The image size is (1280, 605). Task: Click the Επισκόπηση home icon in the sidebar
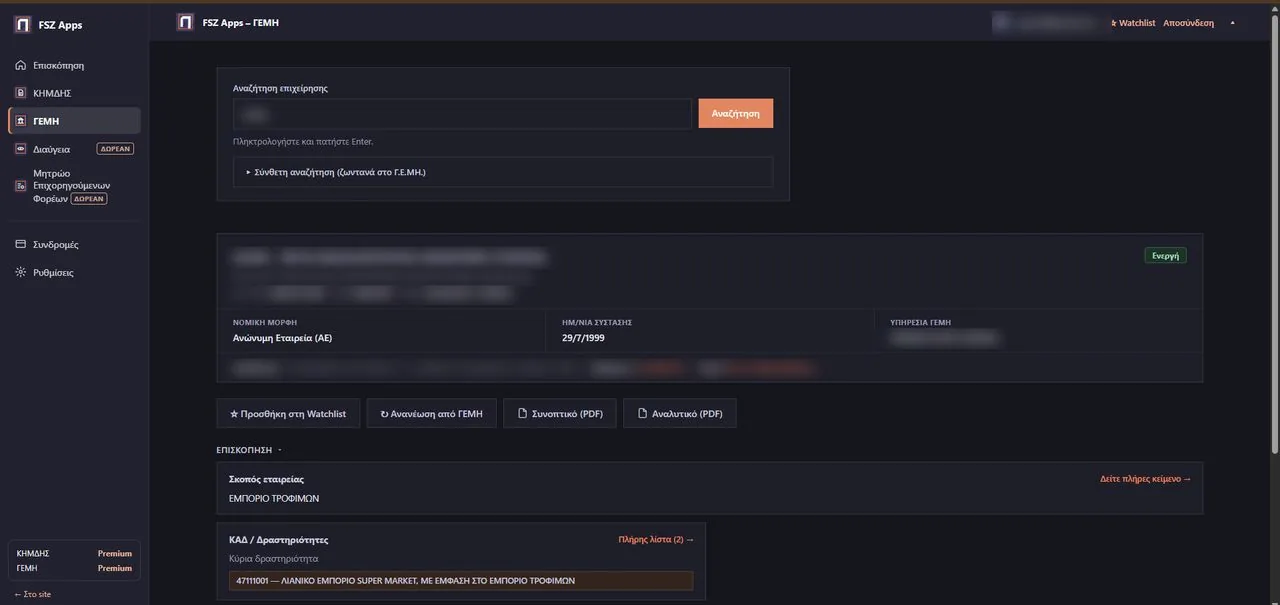tap(21, 65)
